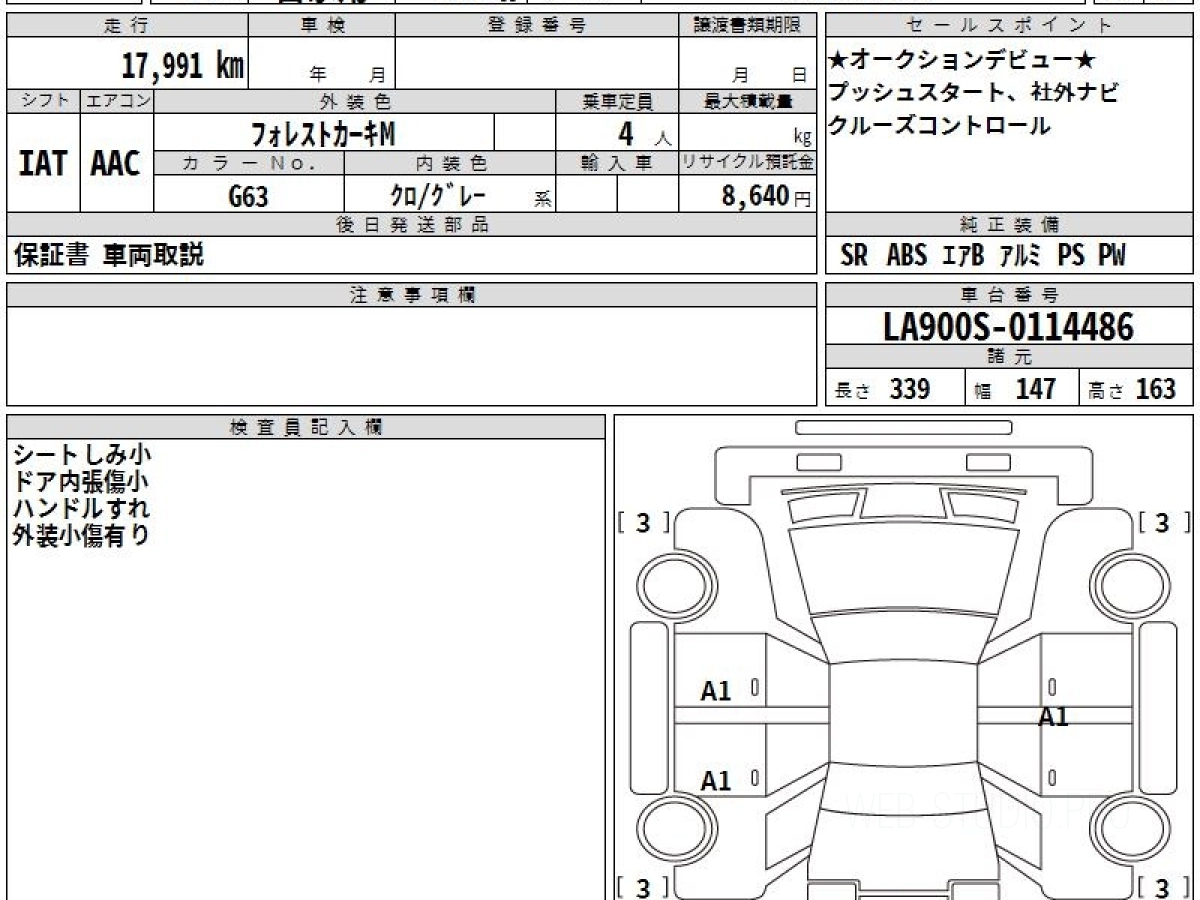Click chassis number LA900S-0114486
This screenshot has width=1200, height=900.
tap(1009, 327)
